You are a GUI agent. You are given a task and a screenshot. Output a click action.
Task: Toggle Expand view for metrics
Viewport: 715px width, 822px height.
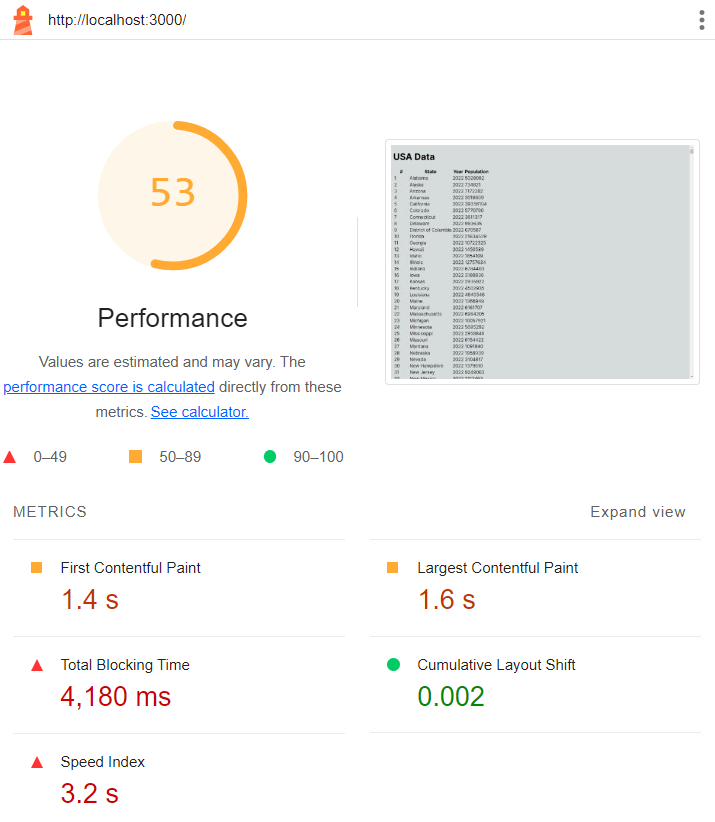pos(637,512)
